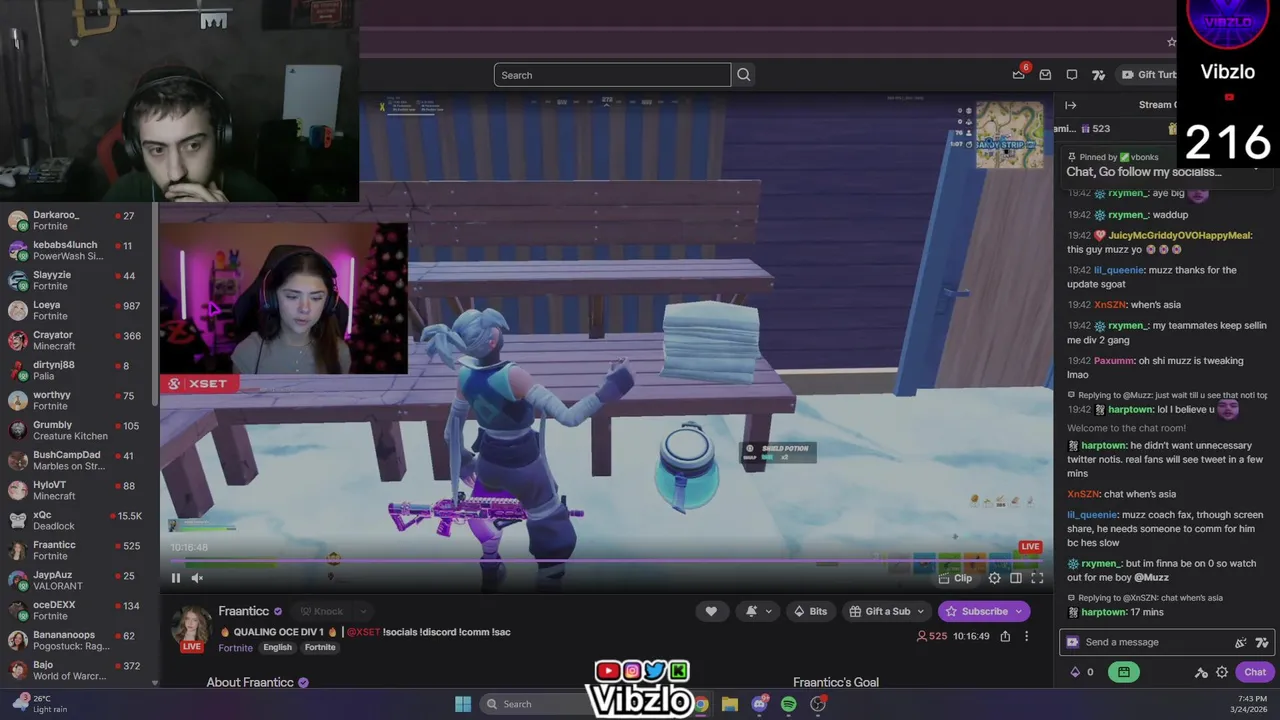Open Spotify from taskbar
This screenshot has height=720, width=1280.
[x=789, y=704]
